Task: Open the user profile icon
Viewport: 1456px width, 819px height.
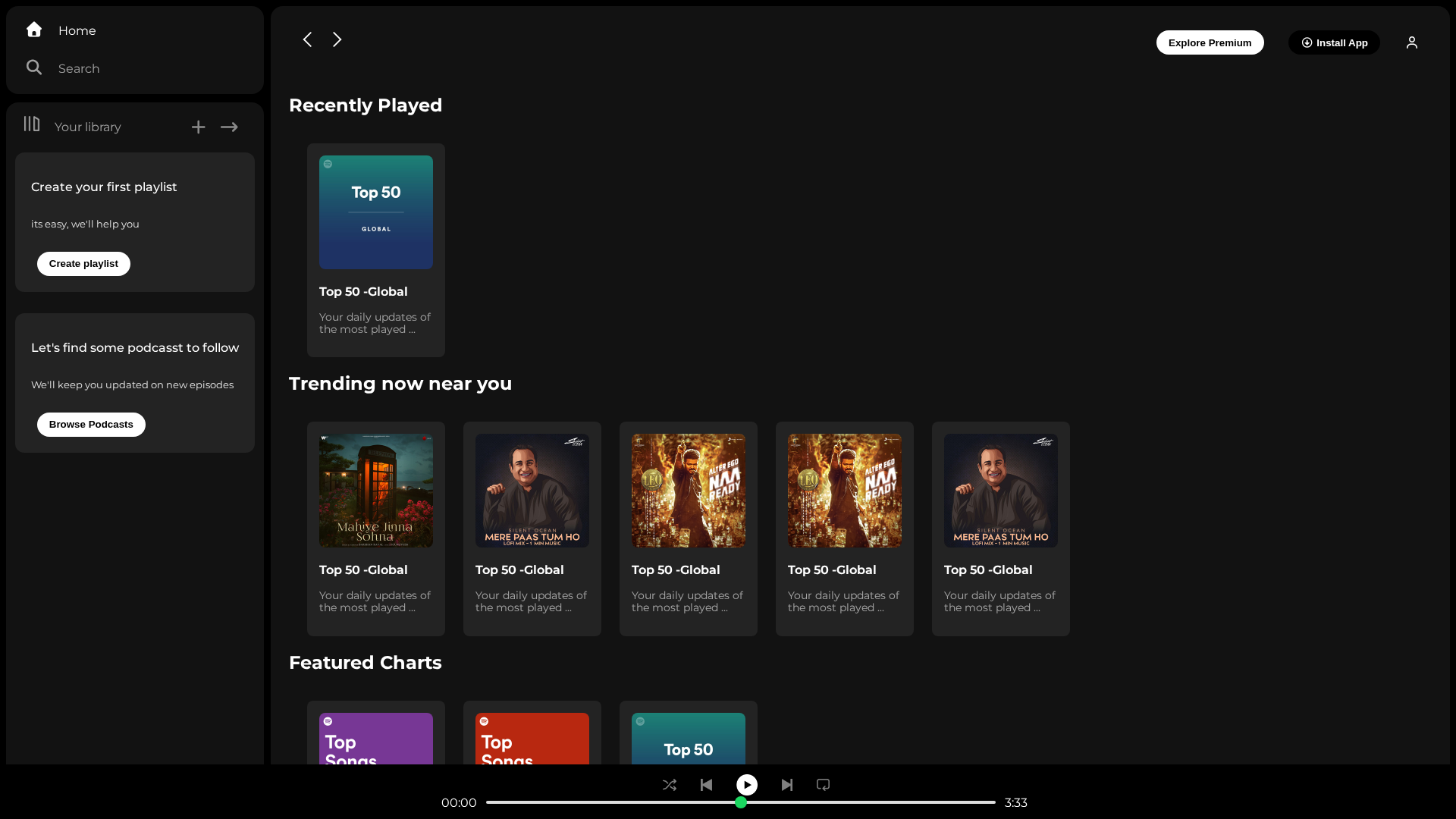Action: click(x=1412, y=42)
